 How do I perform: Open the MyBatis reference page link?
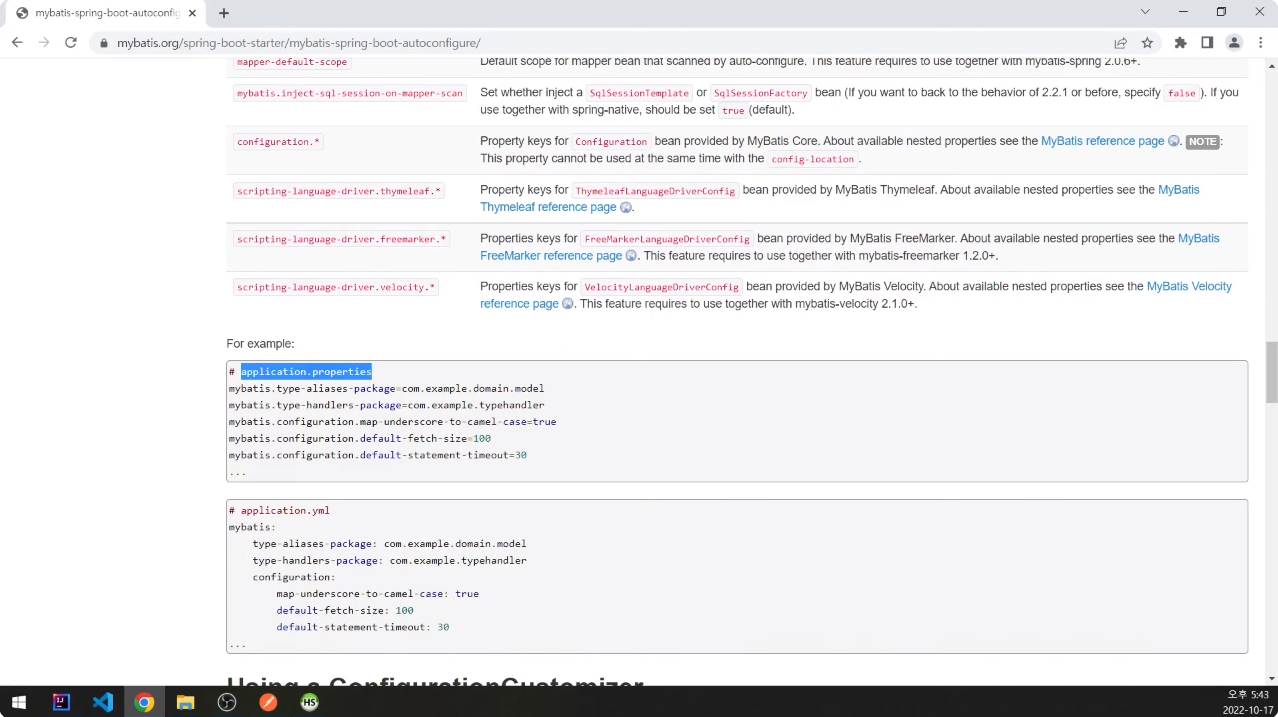1102,141
